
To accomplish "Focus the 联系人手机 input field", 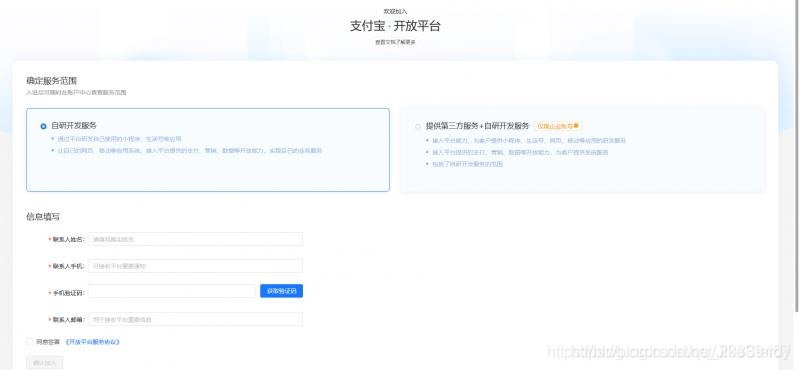I will coord(195,266).
